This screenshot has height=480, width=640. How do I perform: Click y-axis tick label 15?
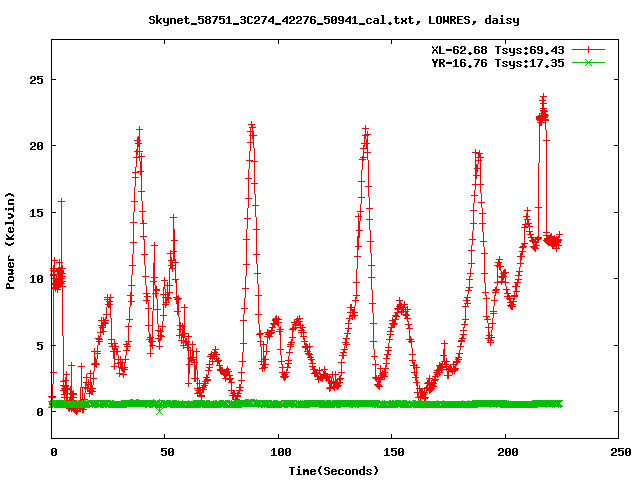[36, 213]
